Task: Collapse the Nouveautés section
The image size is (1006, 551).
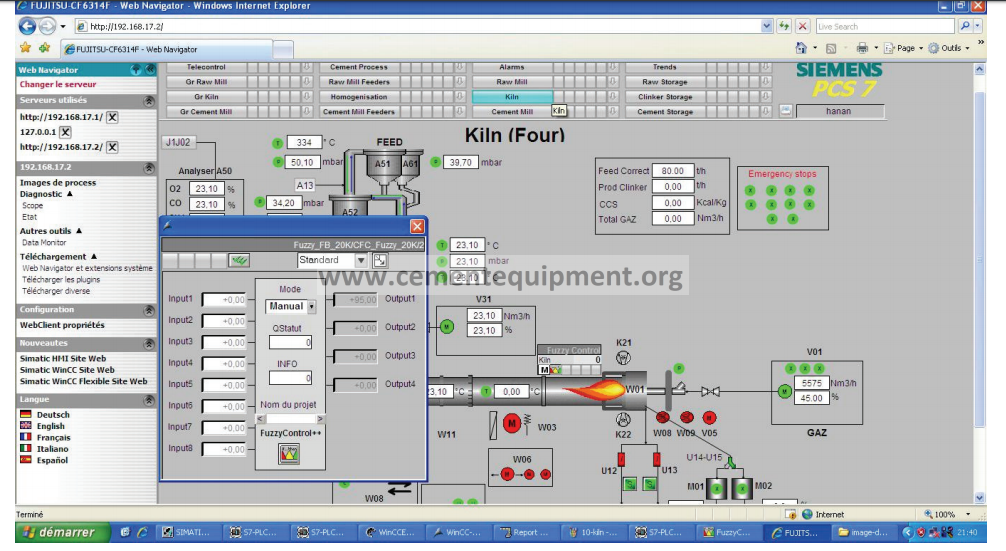Action: [x=149, y=343]
